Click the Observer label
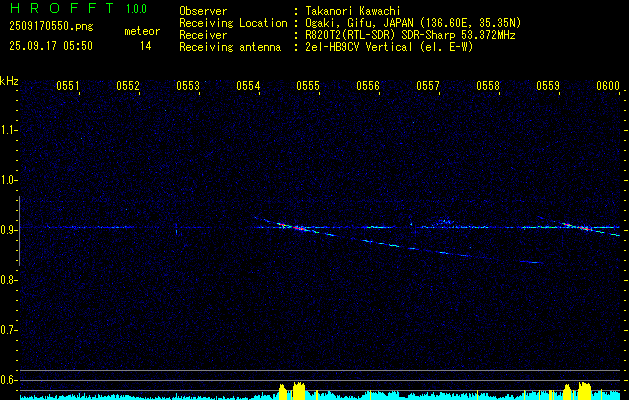This screenshot has width=629, height=400. pos(203,11)
